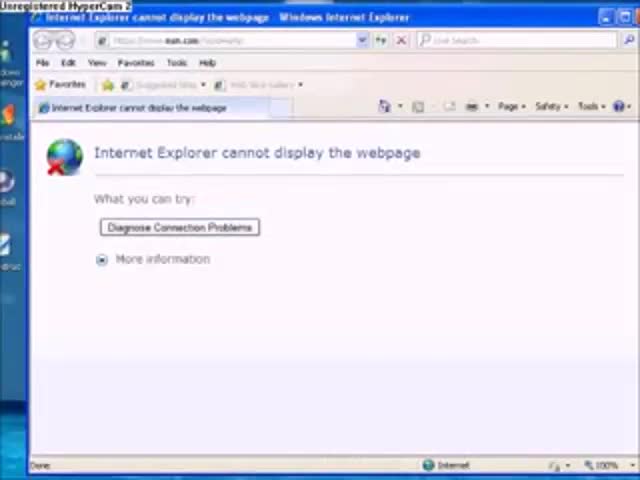Open the View menu
640x480 pixels.
pyautogui.click(x=97, y=63)
